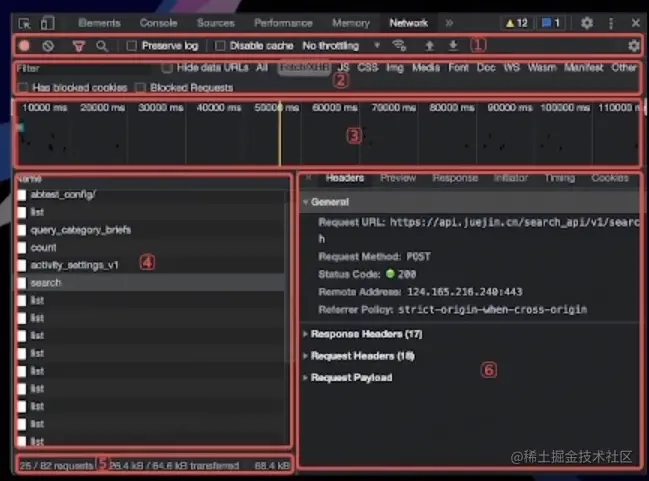Open network settings gear in toolbar
The image size is (649, 481).
[633, 46]
